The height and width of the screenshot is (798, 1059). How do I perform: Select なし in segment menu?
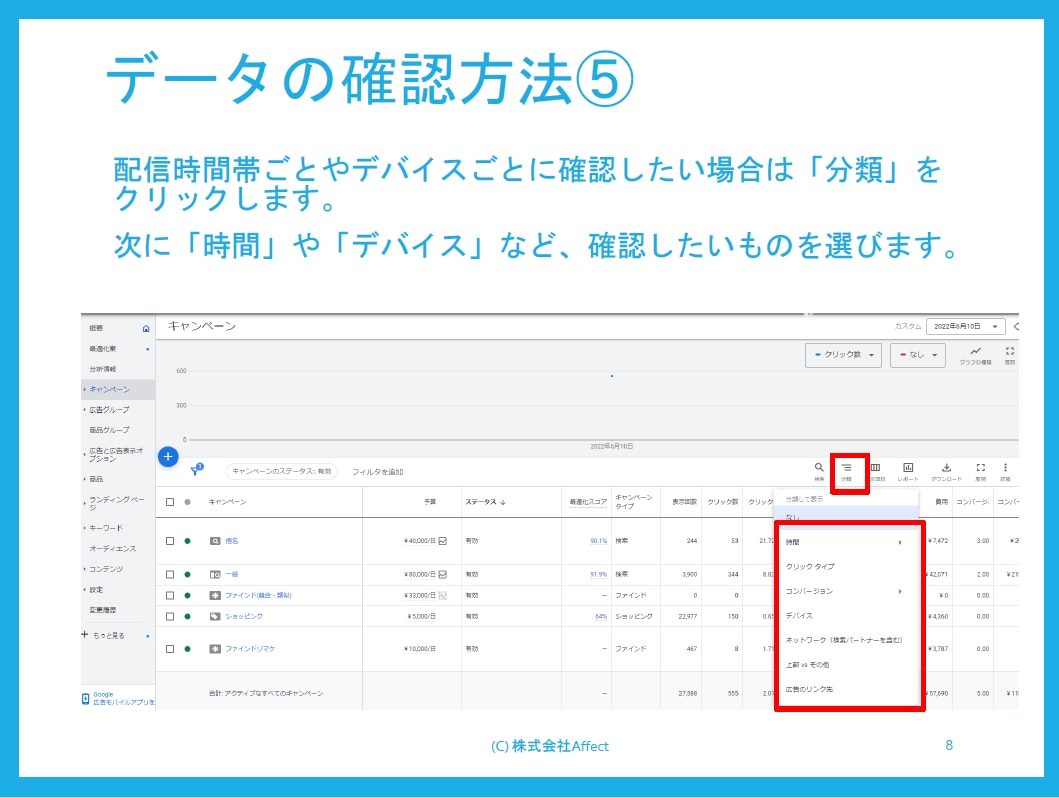pos(792,517)
